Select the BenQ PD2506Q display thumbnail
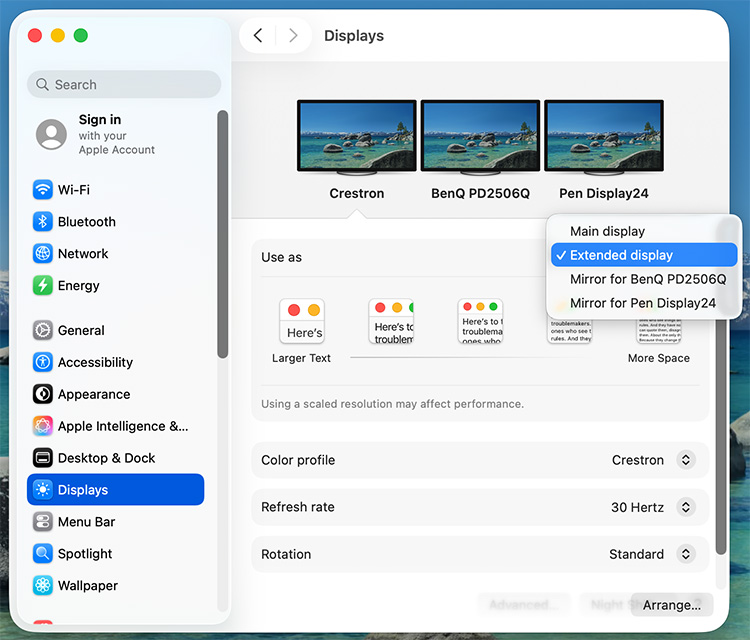The width and height of the screenshot is (750, 640). coord(480,136)
